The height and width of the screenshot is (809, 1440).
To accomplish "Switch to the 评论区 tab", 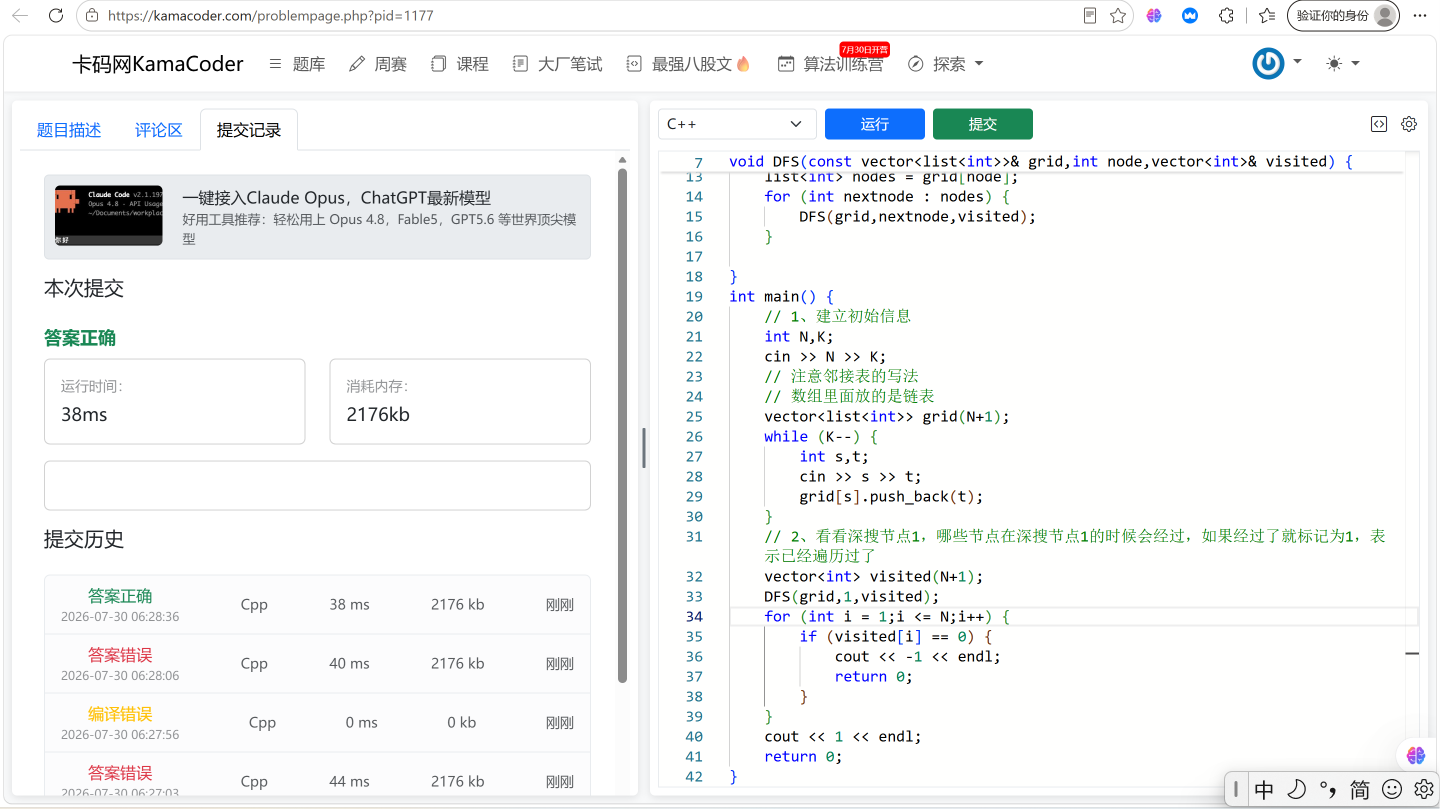I will [x=159, y=130].
